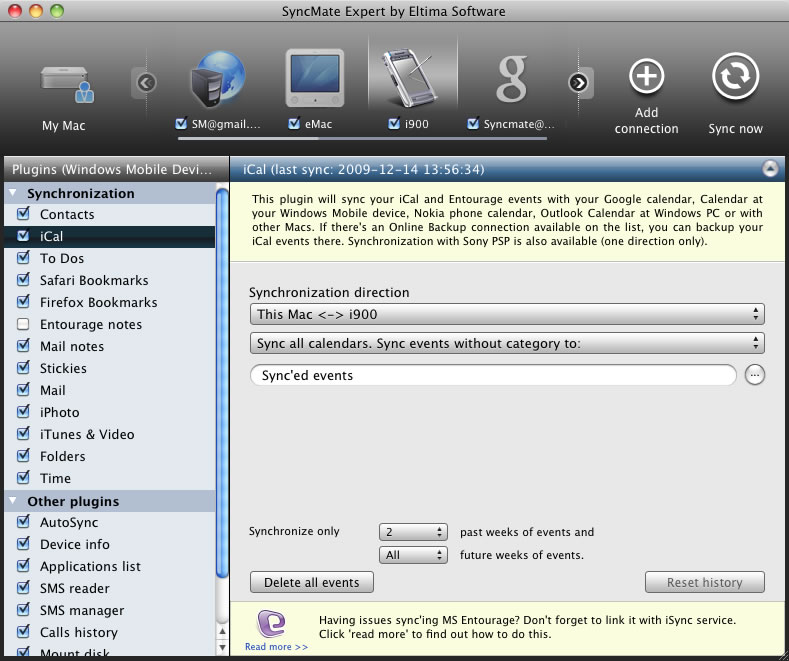Click the connections horizontal scroll indicator
The height and width of the screenshot is (661, 789).
pos(362,138)
